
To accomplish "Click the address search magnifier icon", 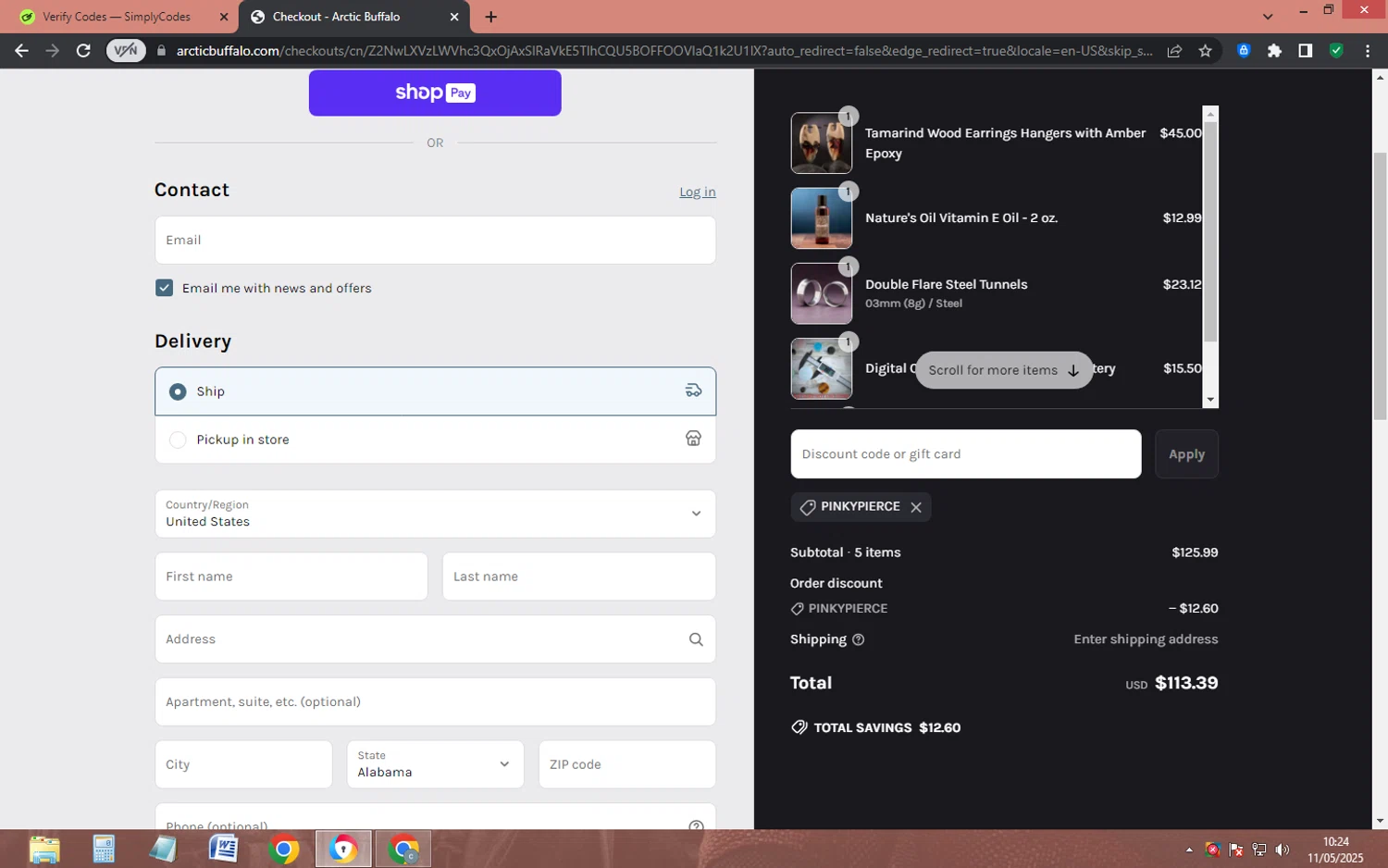I will [x=696, y=639].
